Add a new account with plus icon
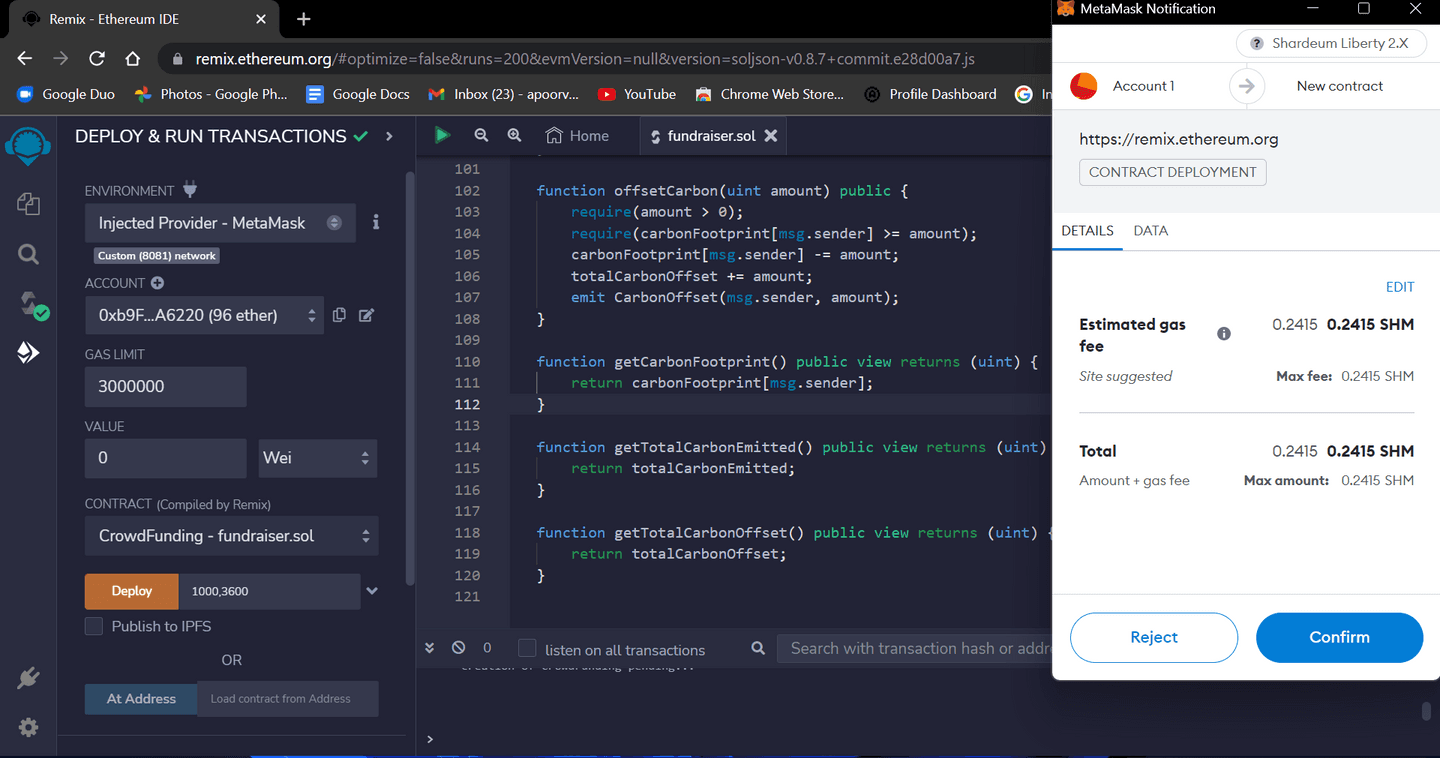The image size is (1440, 758). coord(157,283)
